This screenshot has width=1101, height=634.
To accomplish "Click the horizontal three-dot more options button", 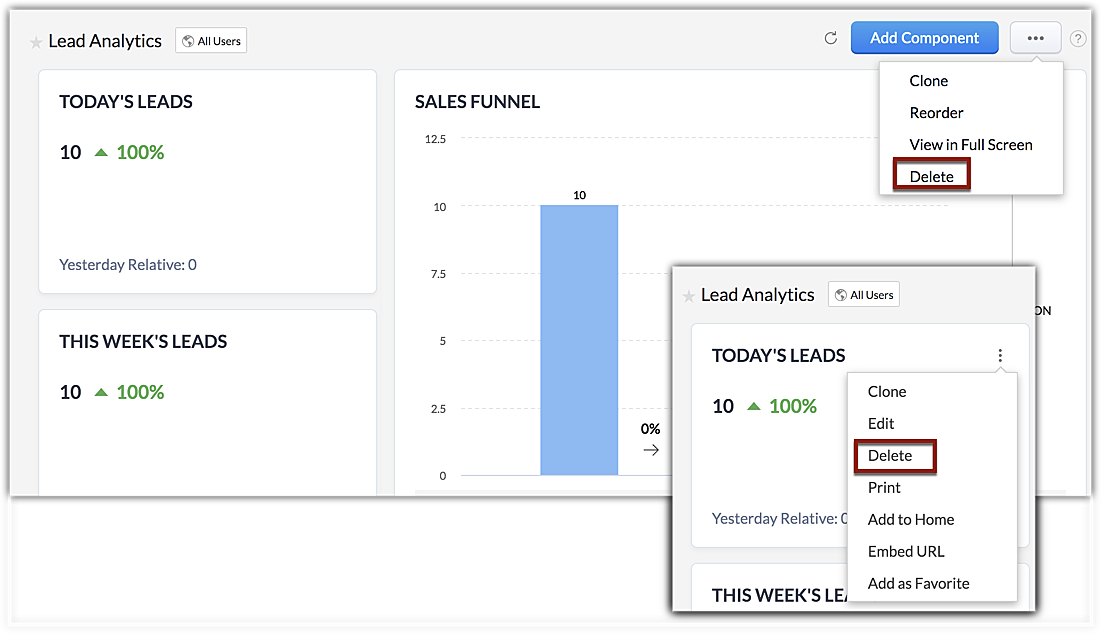I will tap(1035, 38).
